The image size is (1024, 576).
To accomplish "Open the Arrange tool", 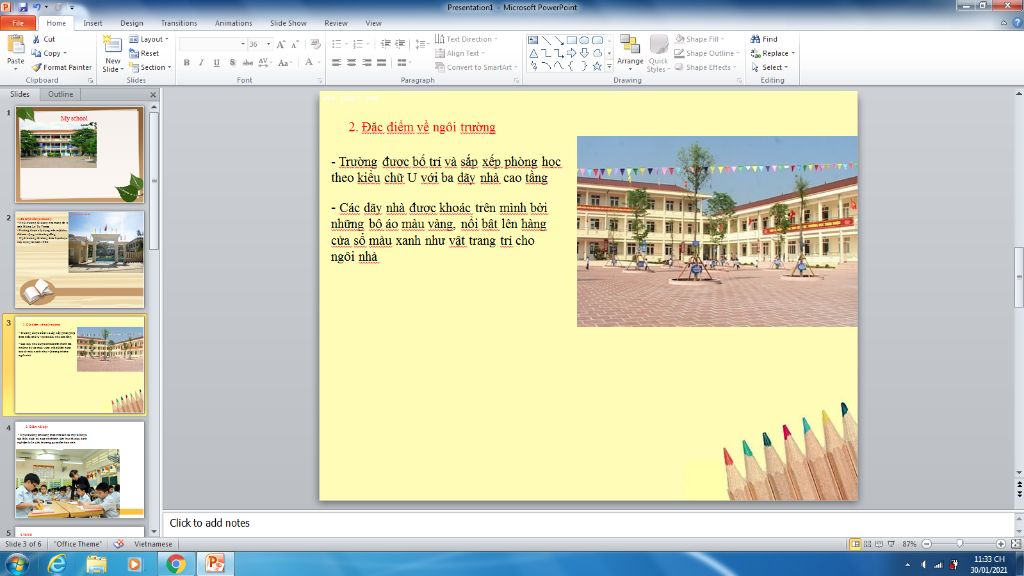I will coord(630,46).
